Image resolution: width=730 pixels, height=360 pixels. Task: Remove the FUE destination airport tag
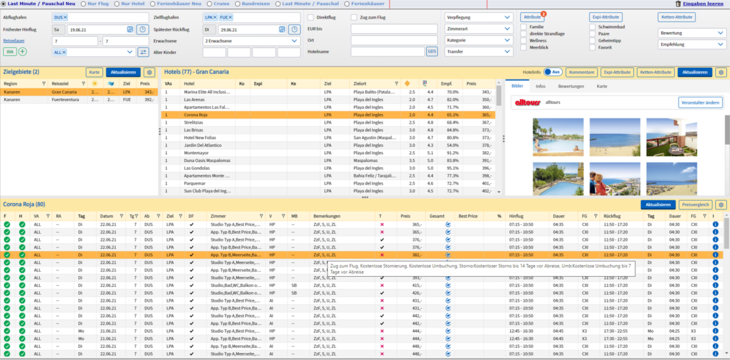pos(230,18)
